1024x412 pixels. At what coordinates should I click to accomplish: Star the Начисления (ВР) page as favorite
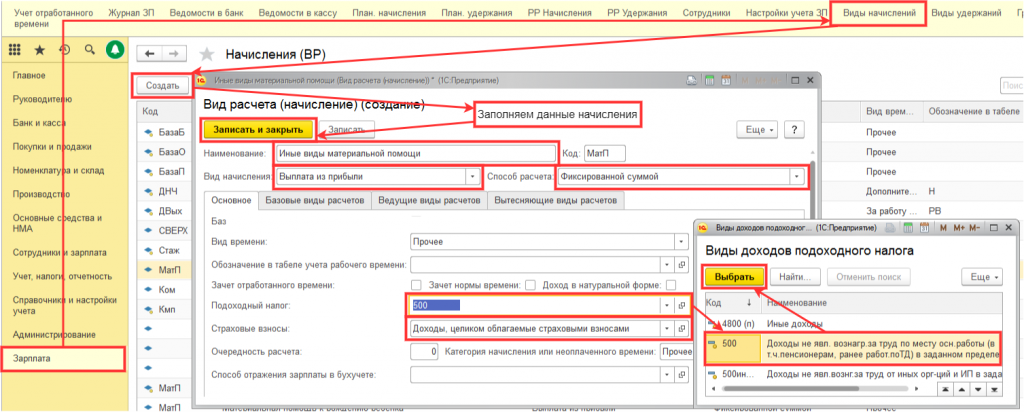click(x=207, y=54)
